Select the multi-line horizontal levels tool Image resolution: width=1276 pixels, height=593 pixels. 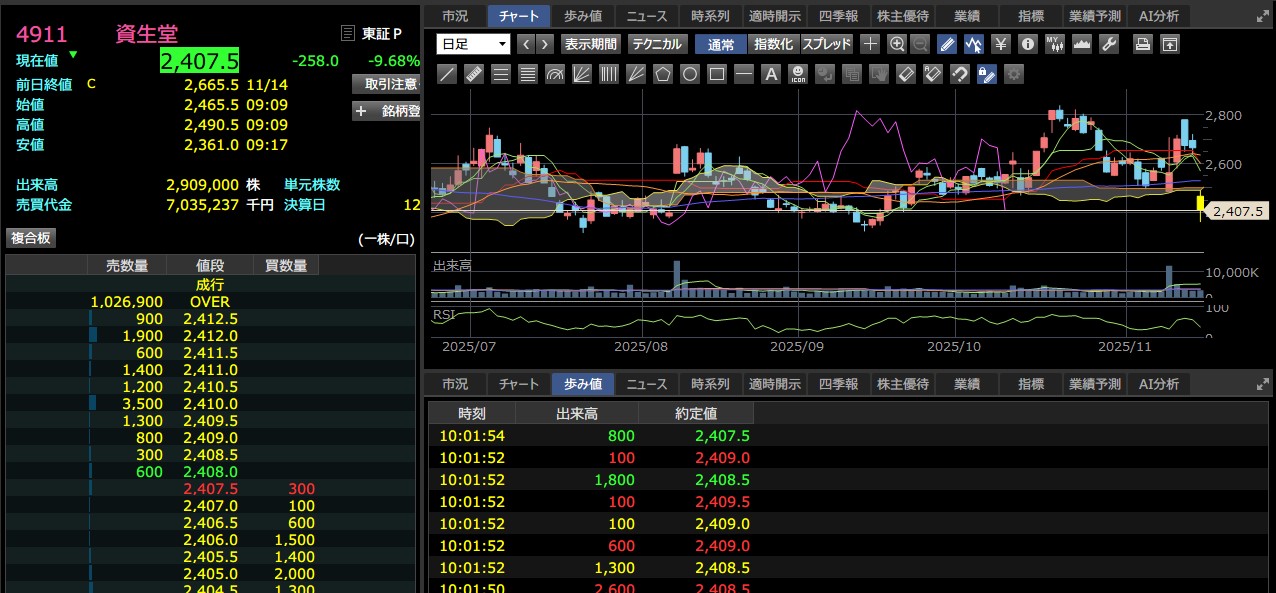click(x=529, y=74)
